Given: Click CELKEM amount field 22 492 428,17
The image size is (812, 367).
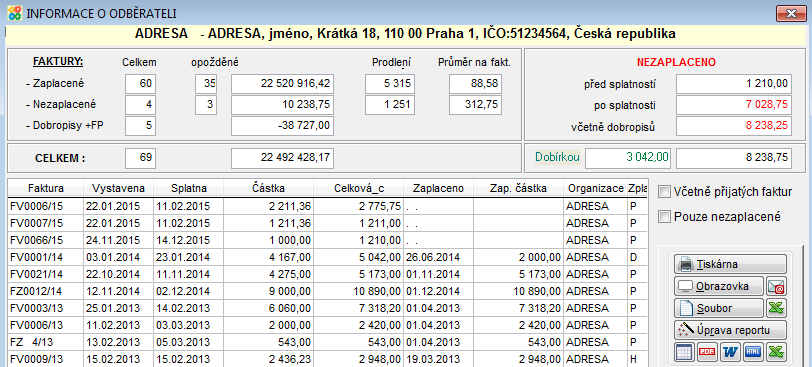Looking at the screenshot, I should click(282, 159).
